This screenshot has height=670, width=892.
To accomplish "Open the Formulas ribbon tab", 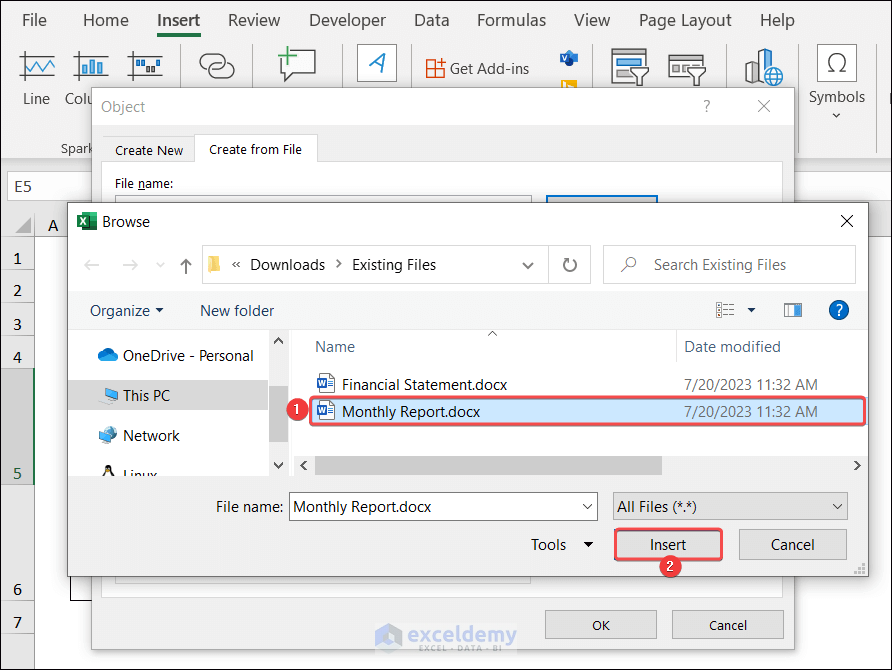I will (x=511, y=20).
